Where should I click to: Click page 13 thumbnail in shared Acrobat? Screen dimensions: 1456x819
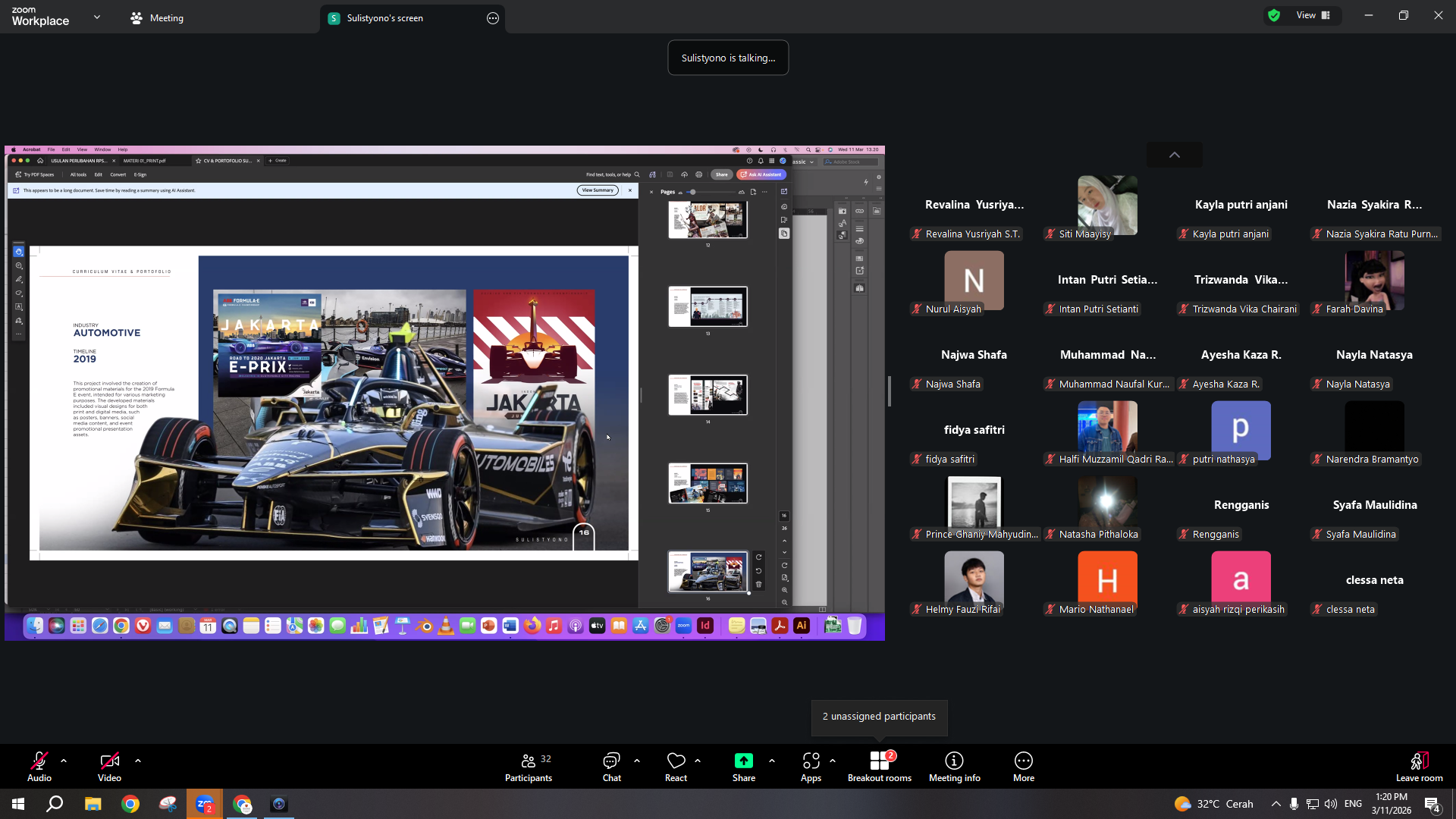708,306
